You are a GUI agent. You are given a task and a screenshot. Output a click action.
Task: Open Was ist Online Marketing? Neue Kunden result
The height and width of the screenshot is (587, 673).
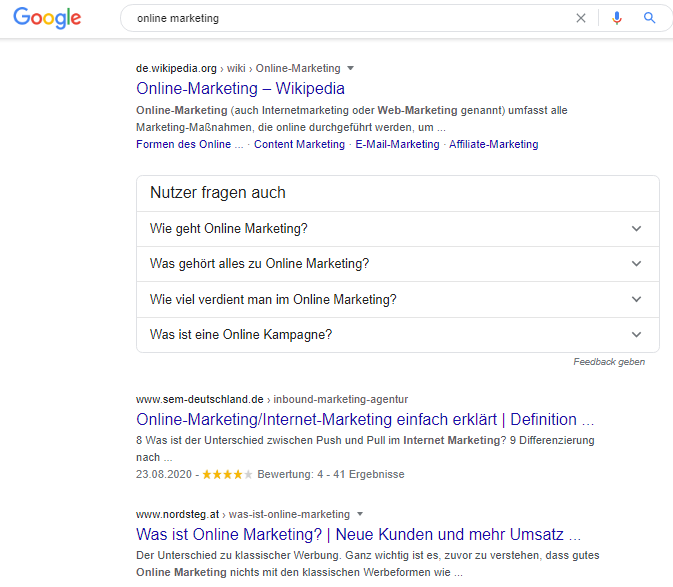(358, 534)
